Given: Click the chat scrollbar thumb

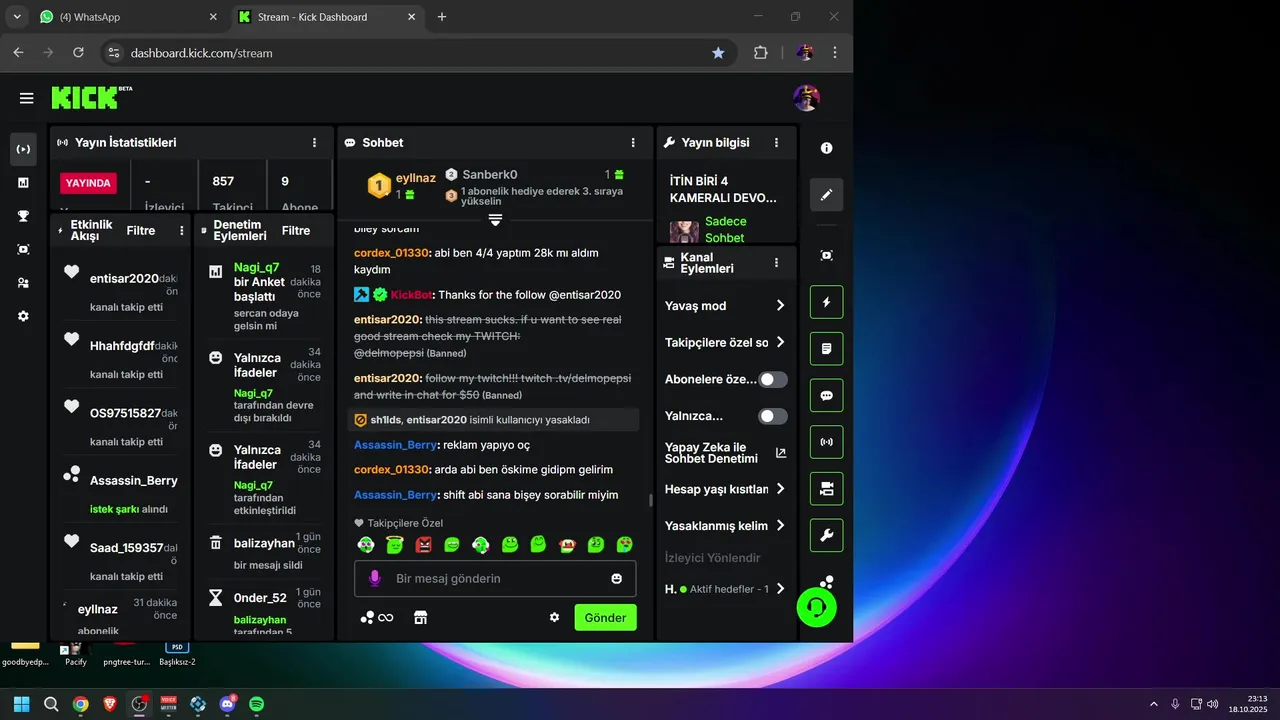Looking at the screenshot, I should point(651,500).
